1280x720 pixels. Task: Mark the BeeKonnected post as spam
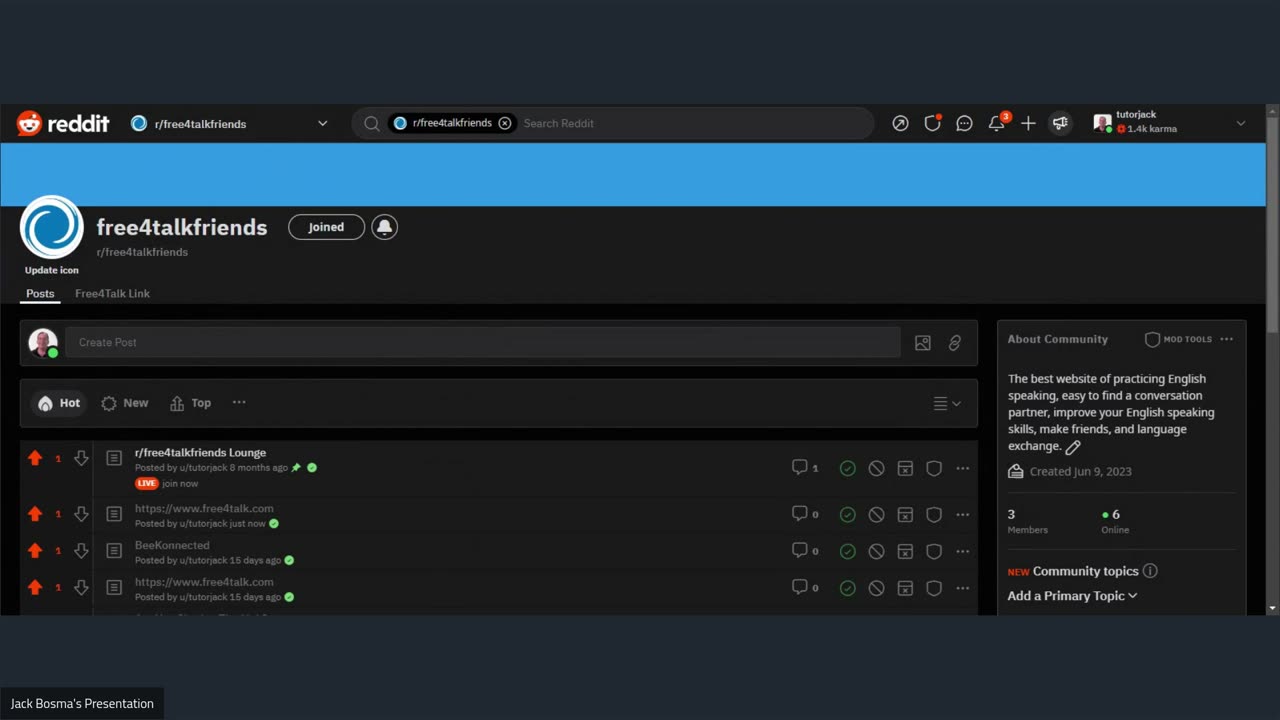coord(905,552)
